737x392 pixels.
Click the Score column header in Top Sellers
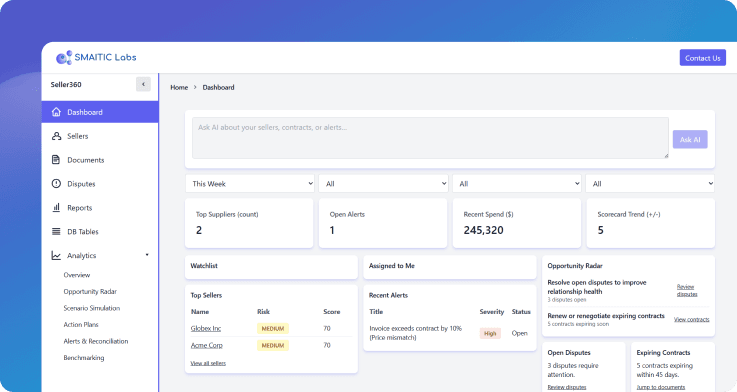click(331, 312)
